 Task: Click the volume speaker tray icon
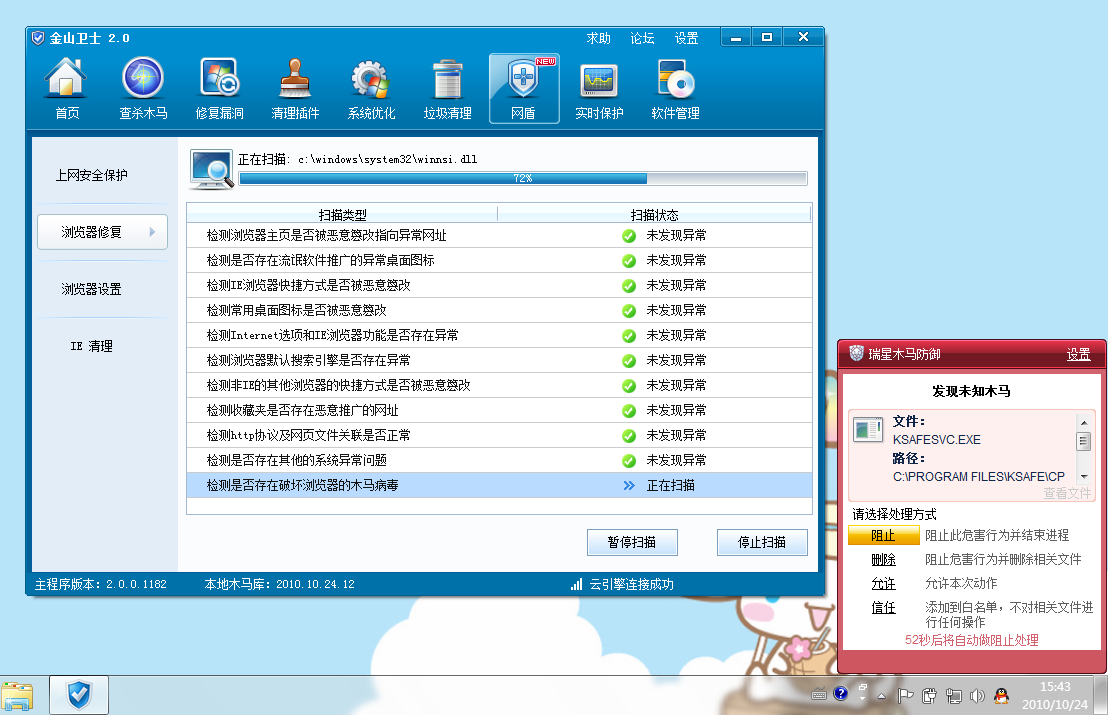click(977, 696)
